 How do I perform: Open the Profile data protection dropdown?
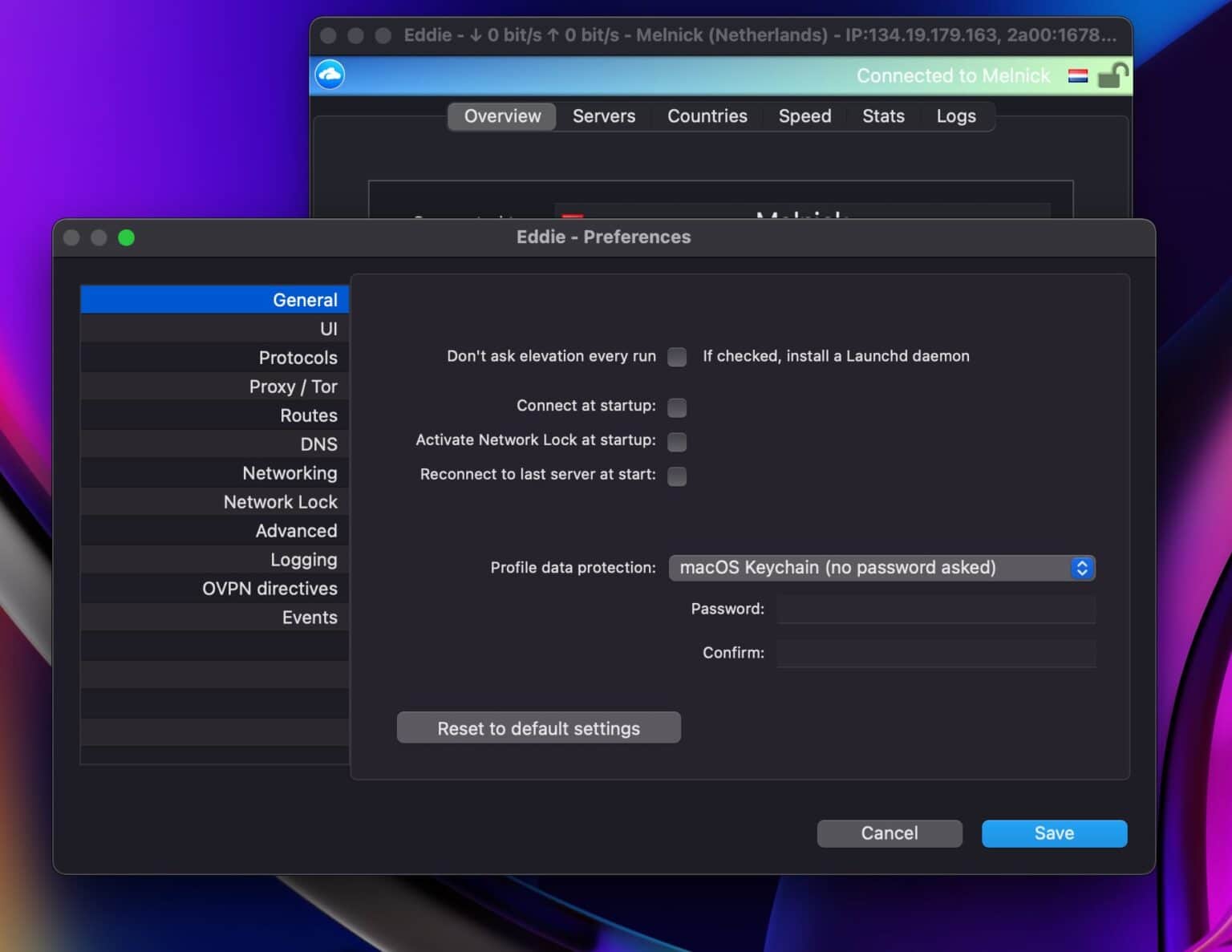[x=881, y=568]
